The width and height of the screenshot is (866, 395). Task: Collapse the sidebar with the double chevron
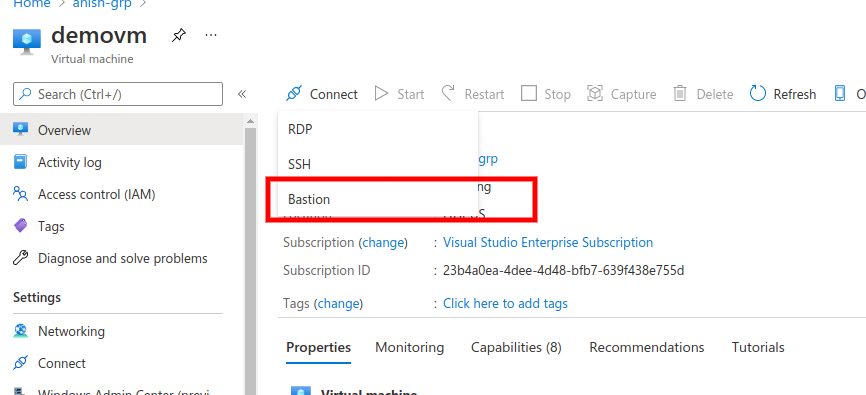tap(242, 94)
